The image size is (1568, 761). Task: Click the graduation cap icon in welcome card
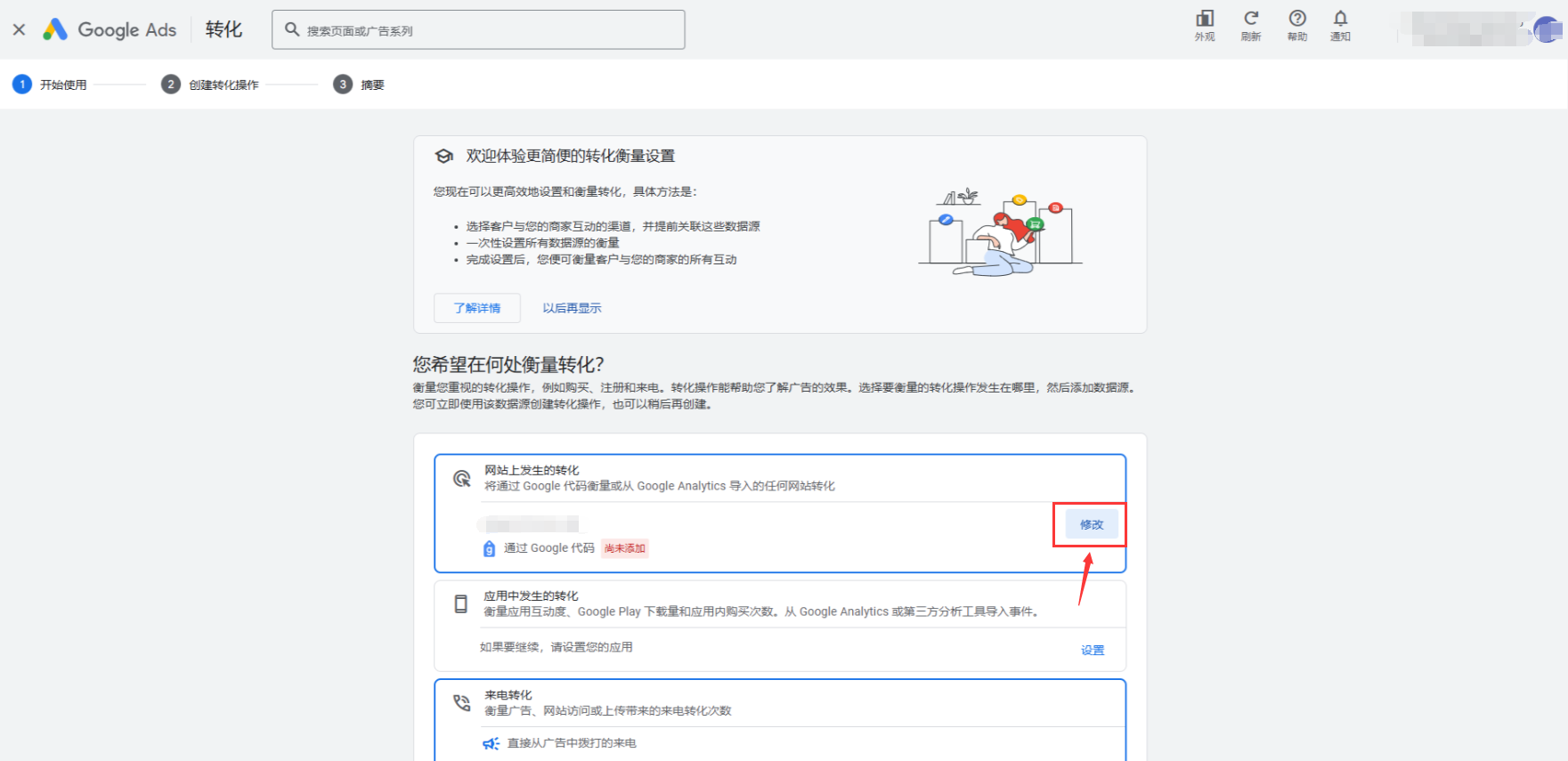(443, 157)
